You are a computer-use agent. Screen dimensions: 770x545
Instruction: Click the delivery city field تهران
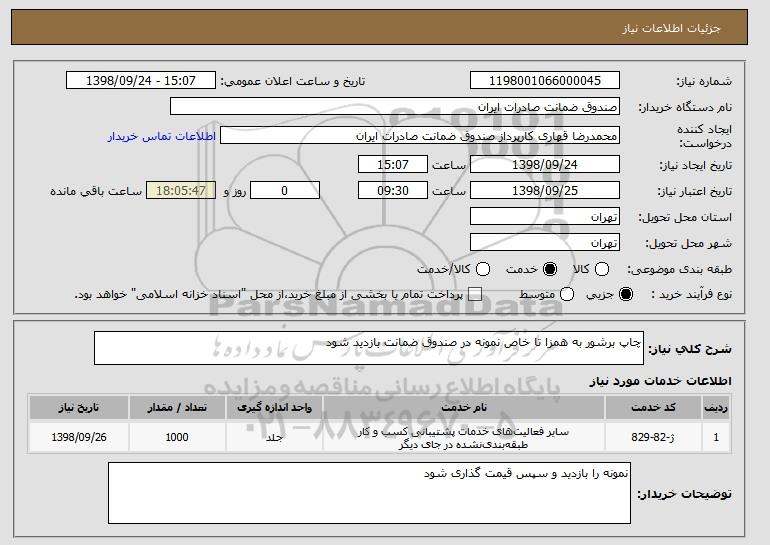click(545, 243)
